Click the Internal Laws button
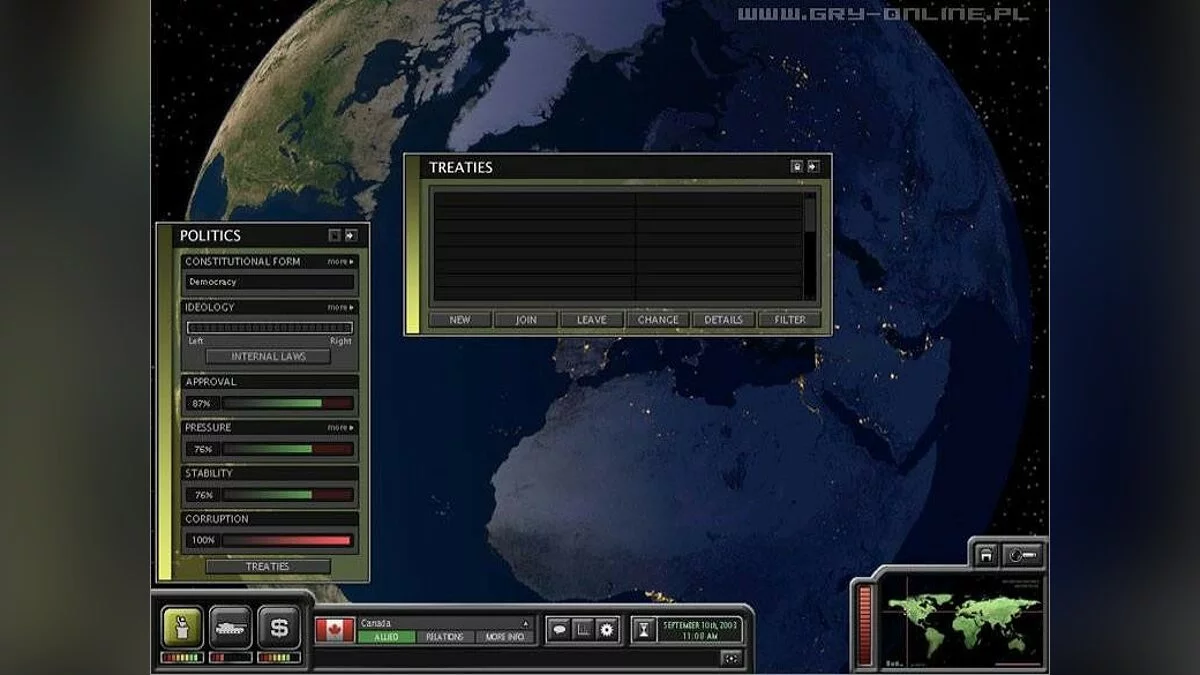Image resolution: width=1200 pixels, height=675 pixels. (268, 356)
